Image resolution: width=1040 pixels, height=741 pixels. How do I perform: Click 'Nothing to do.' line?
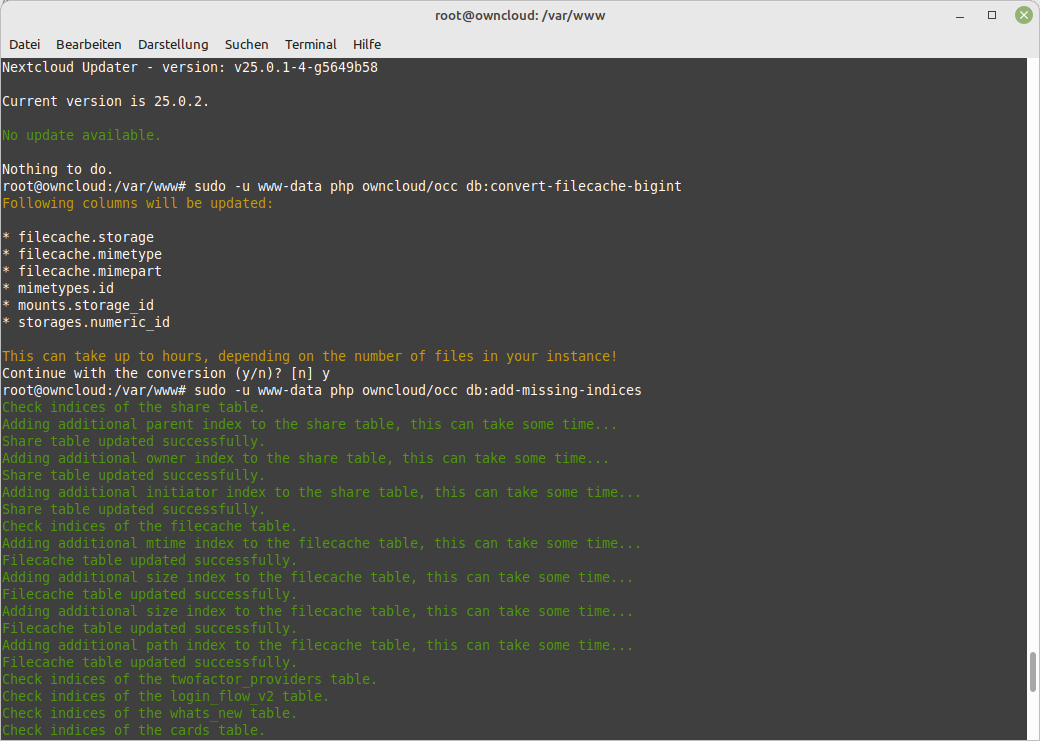tap(58, 169)
